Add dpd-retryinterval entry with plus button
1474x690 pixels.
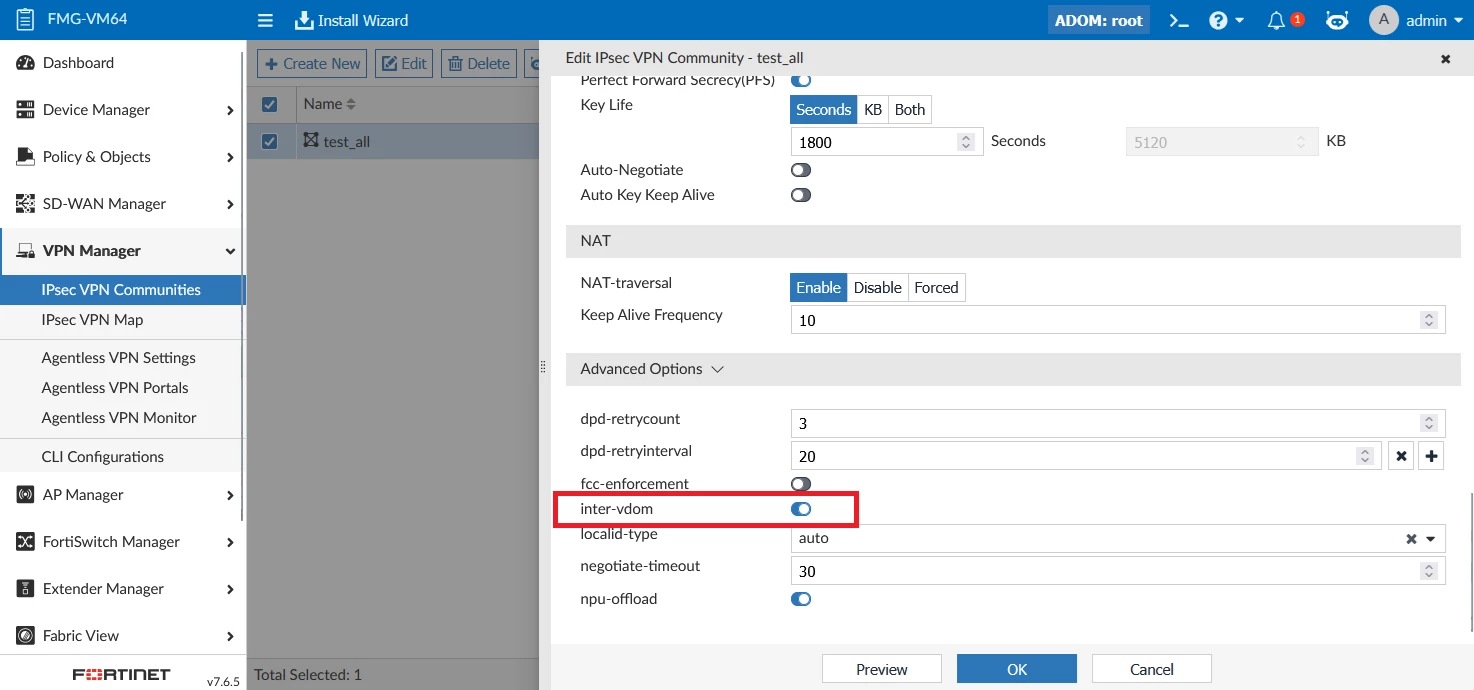1432,456
